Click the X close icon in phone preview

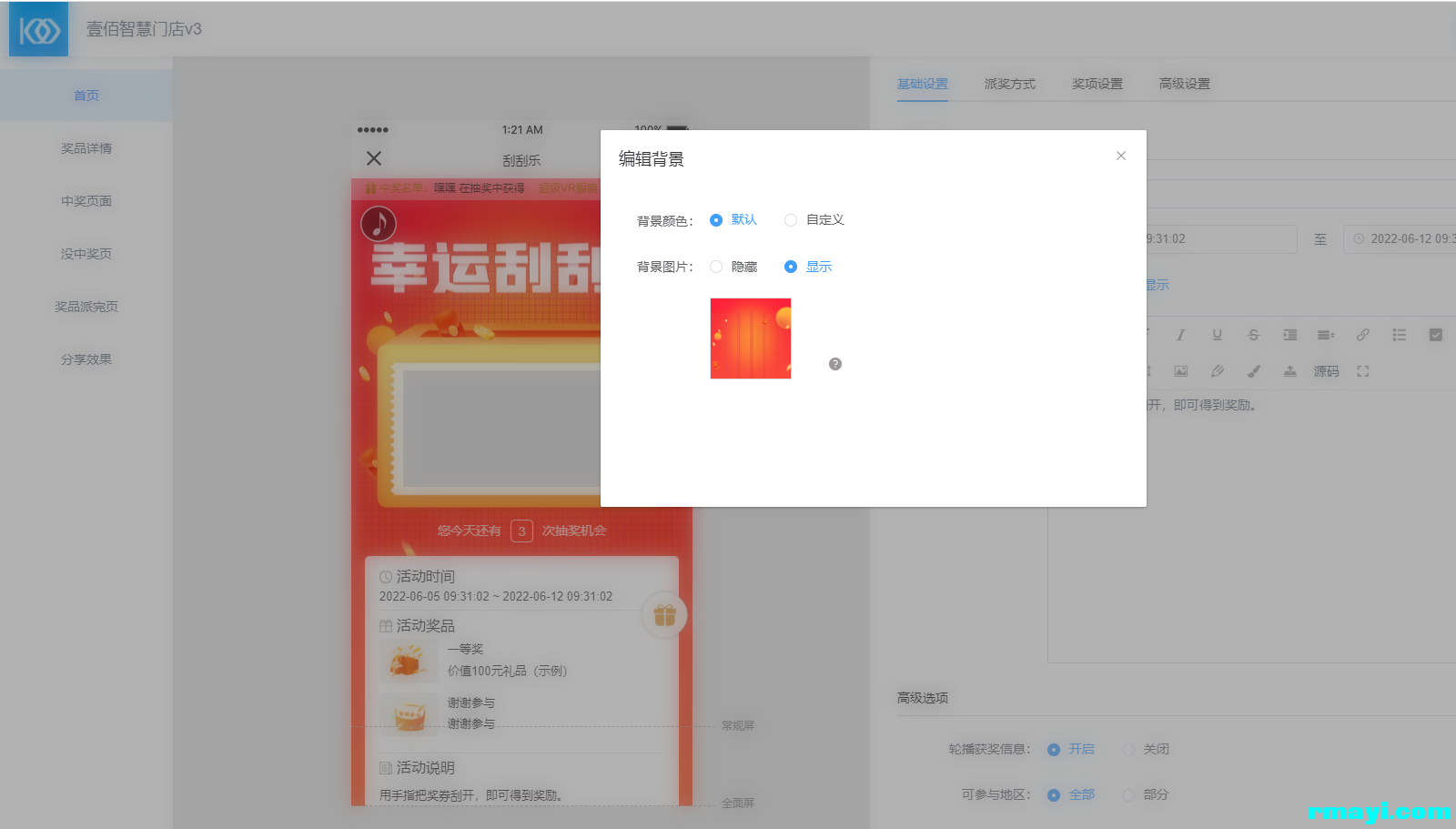pyautogui.click(x=374, y=158)
